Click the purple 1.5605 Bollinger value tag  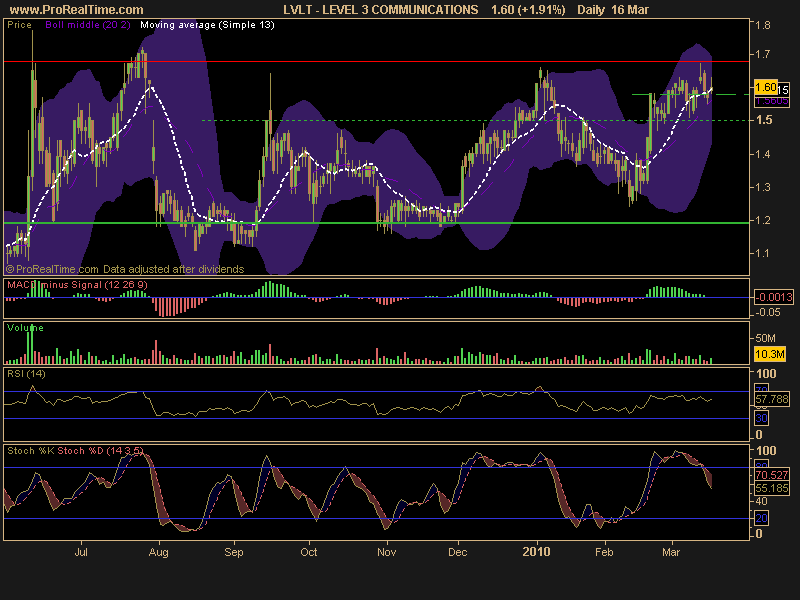(x=772, y=101)
